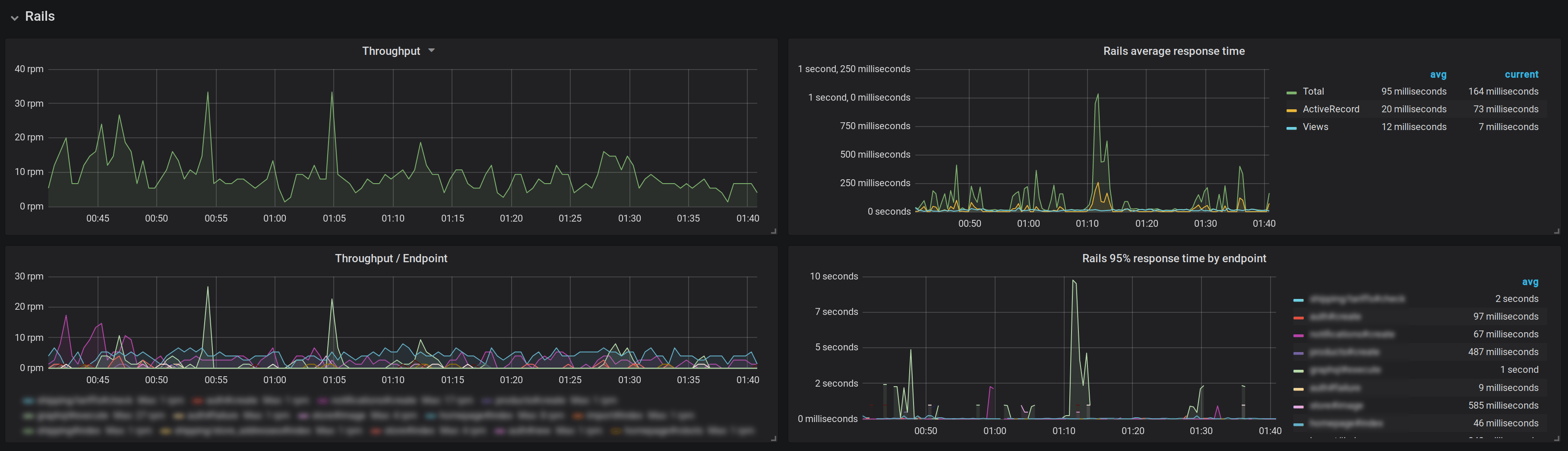Click the 1 second response spike after 01:10
Image resolution: width=1568 pixels, height=451 pixels.
[x=1097, y=95]
